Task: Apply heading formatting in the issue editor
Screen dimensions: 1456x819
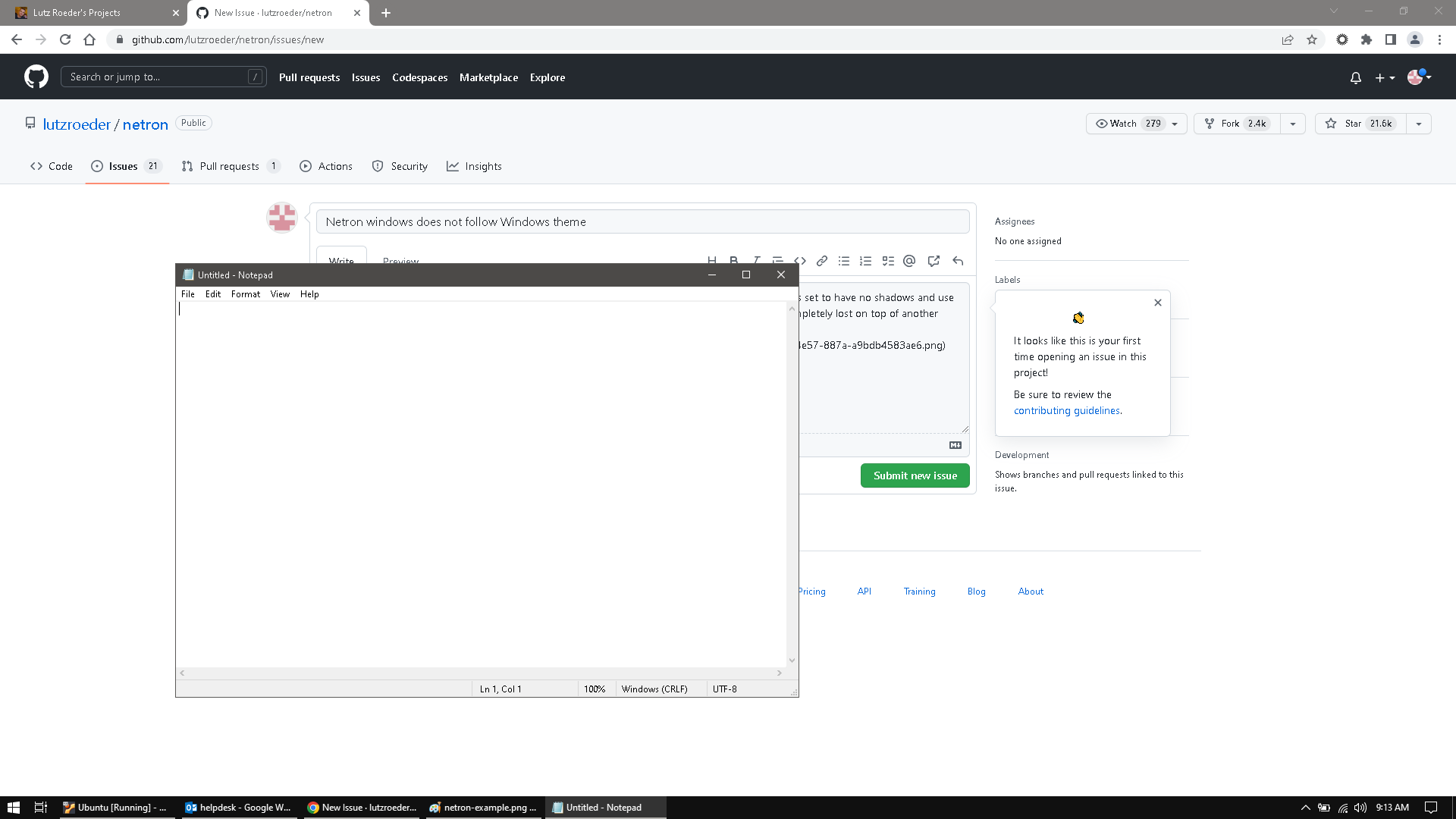Action: coord(712,261)
